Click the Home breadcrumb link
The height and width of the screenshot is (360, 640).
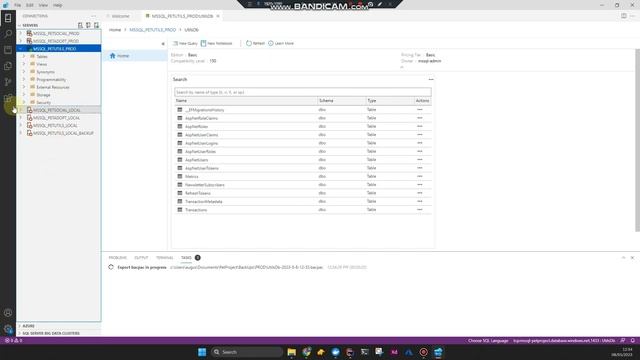[115, 30]
